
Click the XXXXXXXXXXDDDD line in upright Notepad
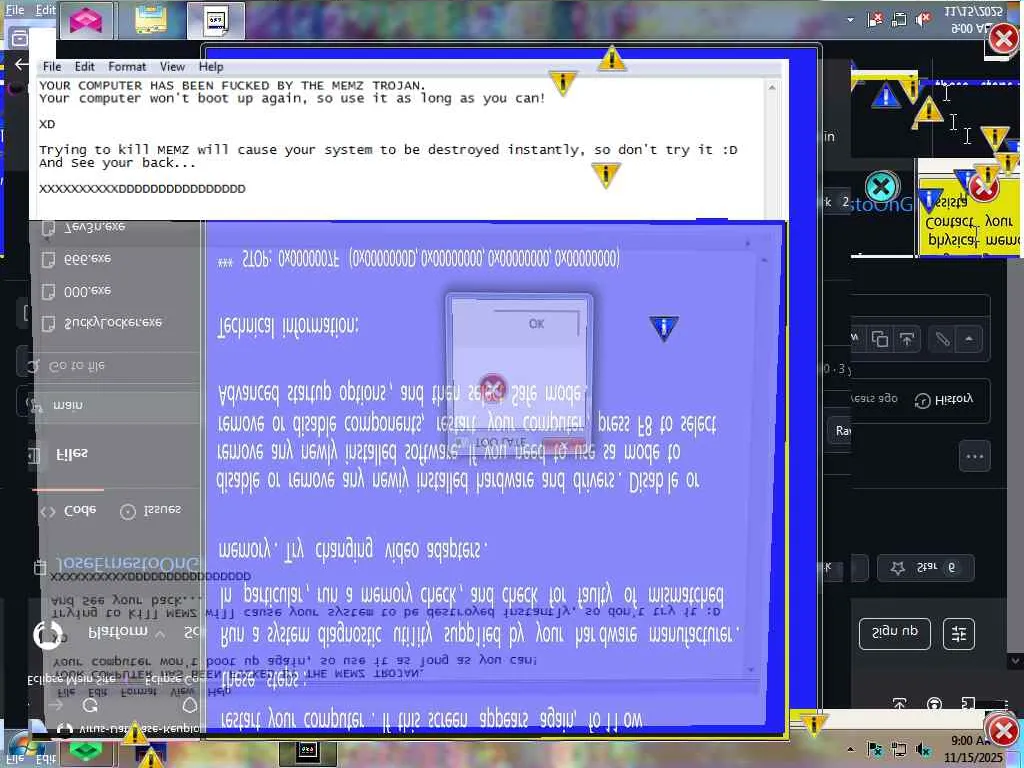142,189
